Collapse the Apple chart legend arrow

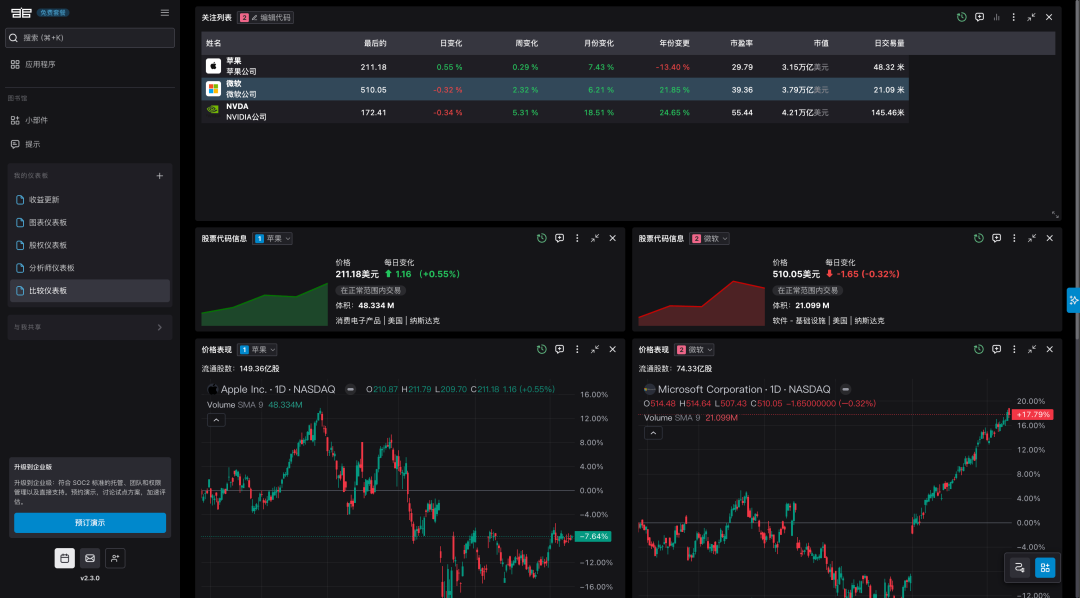pos(216,420)
